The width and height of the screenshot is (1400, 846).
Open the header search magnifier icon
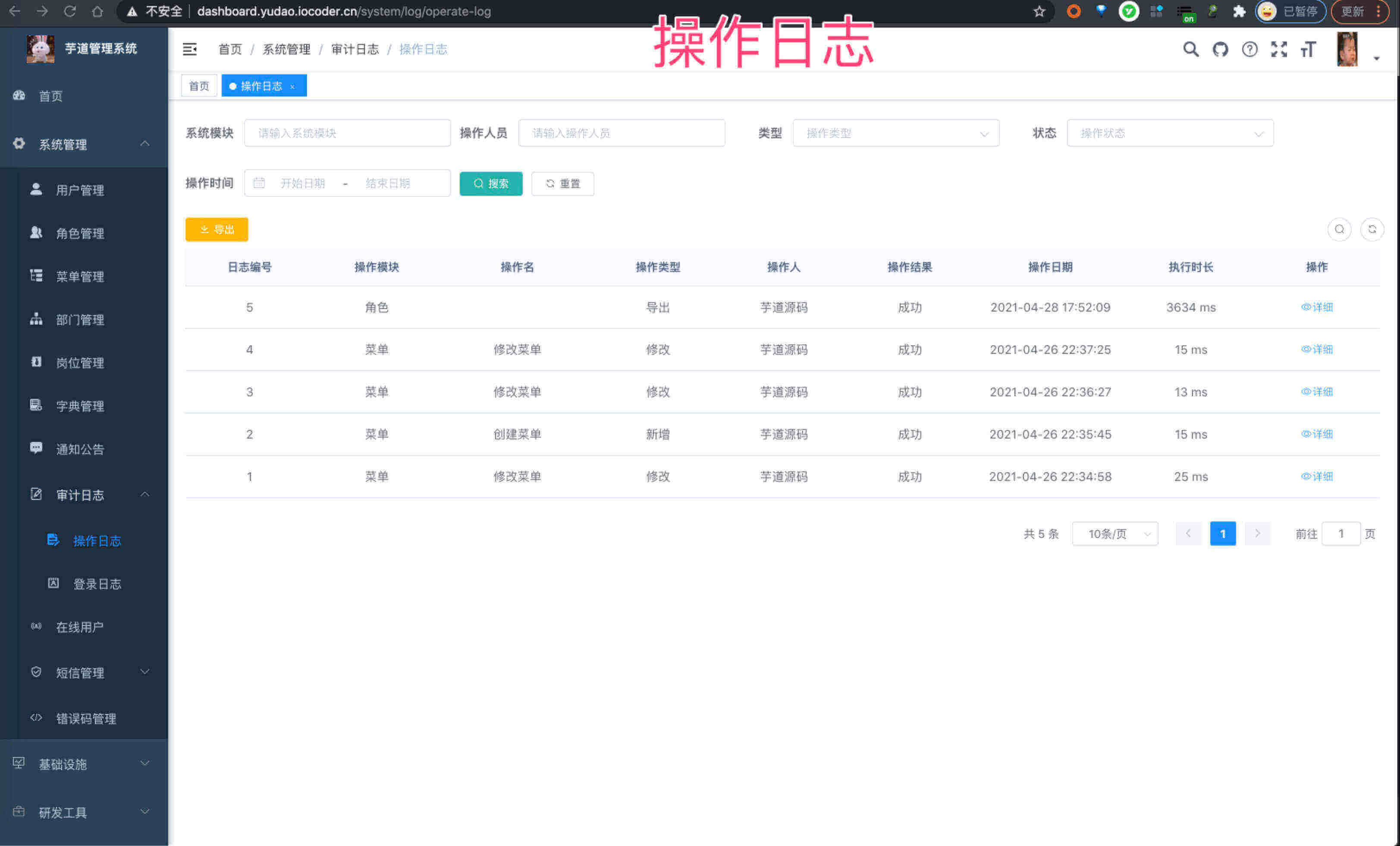pos(1190,50)
